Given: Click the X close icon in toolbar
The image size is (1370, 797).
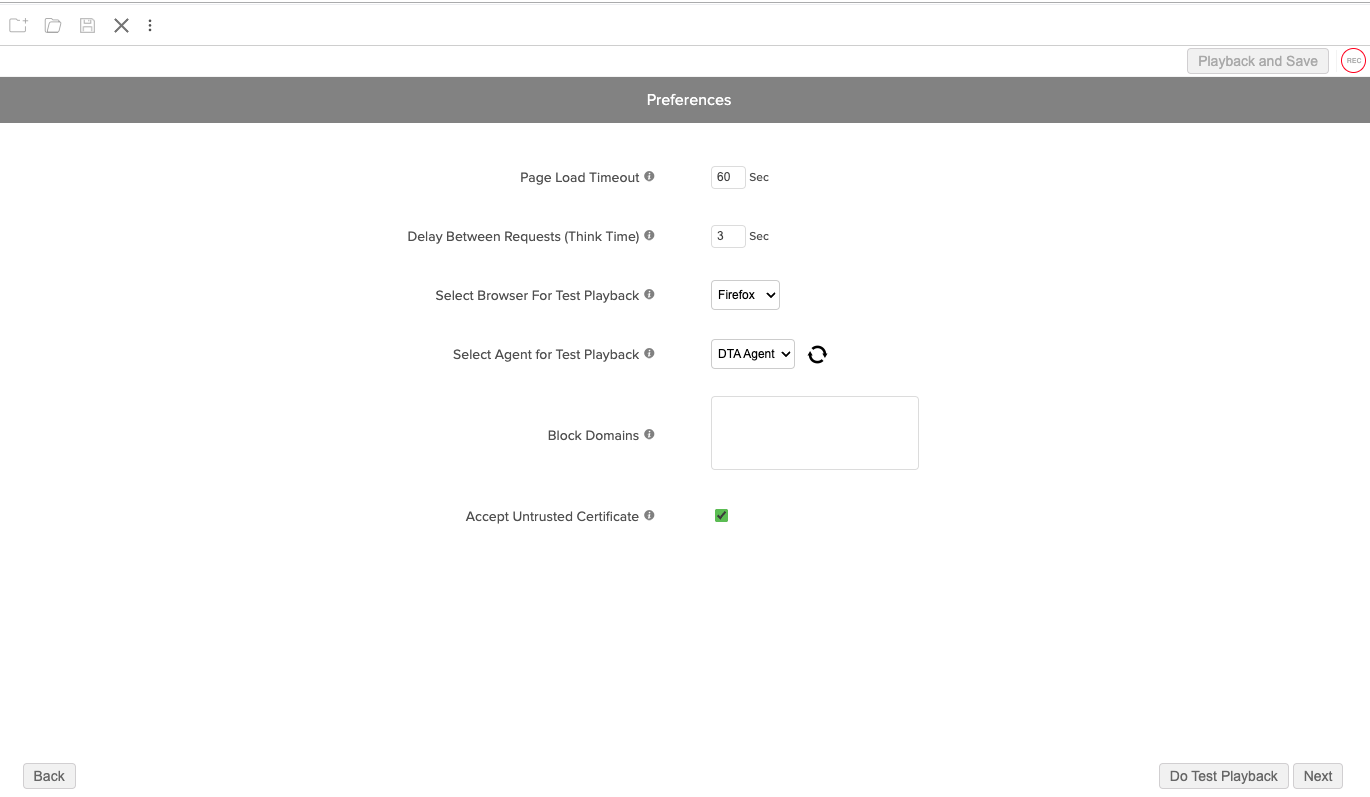Looking at the screenshot, I should point(121,25).
